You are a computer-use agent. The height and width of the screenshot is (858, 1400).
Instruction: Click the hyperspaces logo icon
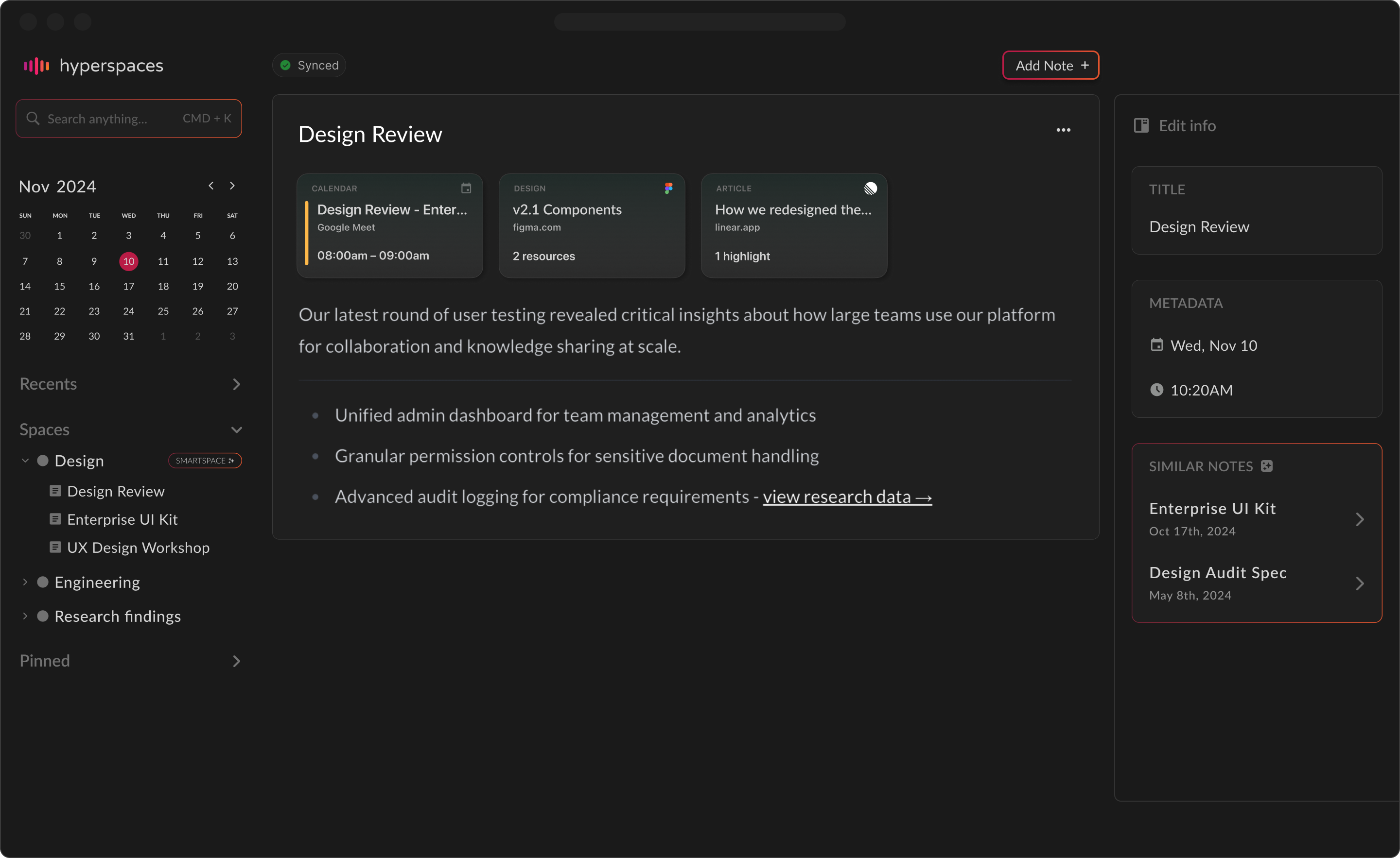pyautogui.click(x=36, y=65)
